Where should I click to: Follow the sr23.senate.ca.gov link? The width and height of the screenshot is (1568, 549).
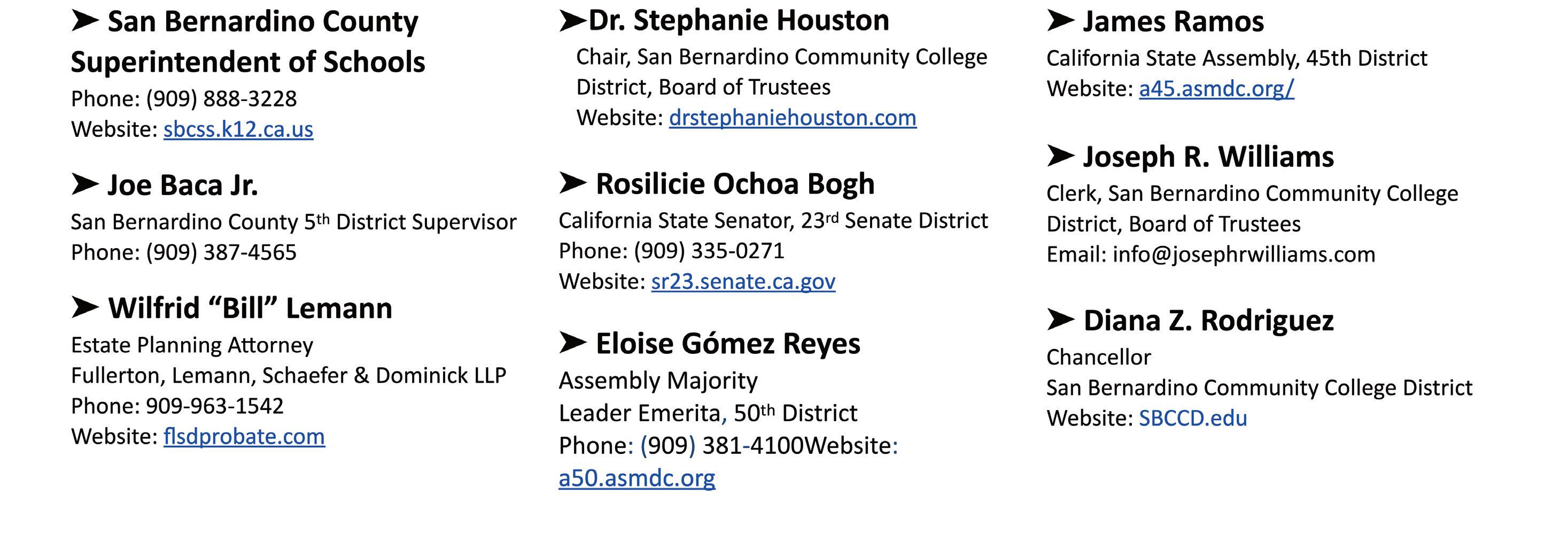743,282
